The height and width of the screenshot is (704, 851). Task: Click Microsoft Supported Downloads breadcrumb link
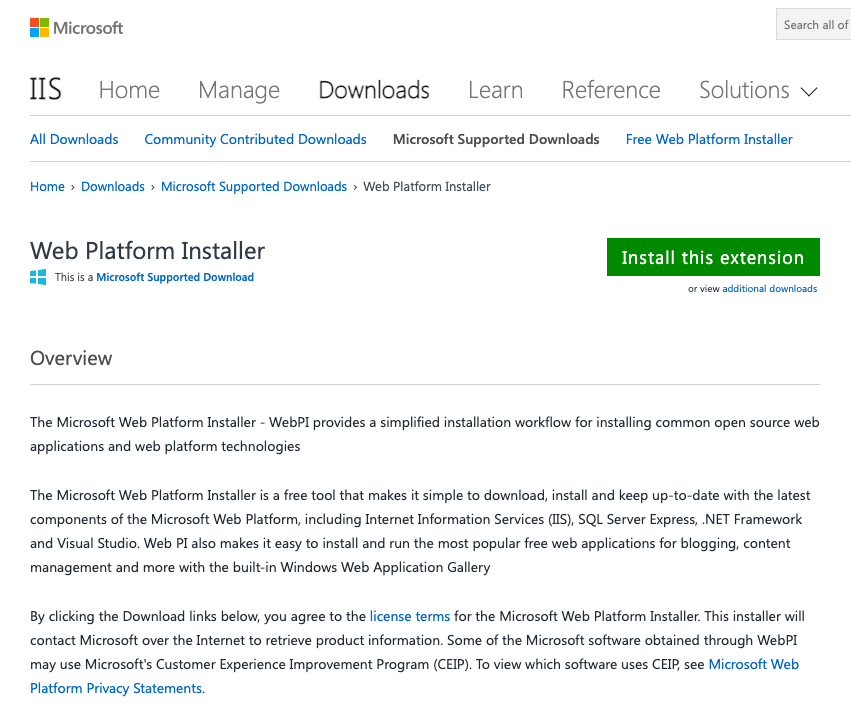(x=254, y=187)
